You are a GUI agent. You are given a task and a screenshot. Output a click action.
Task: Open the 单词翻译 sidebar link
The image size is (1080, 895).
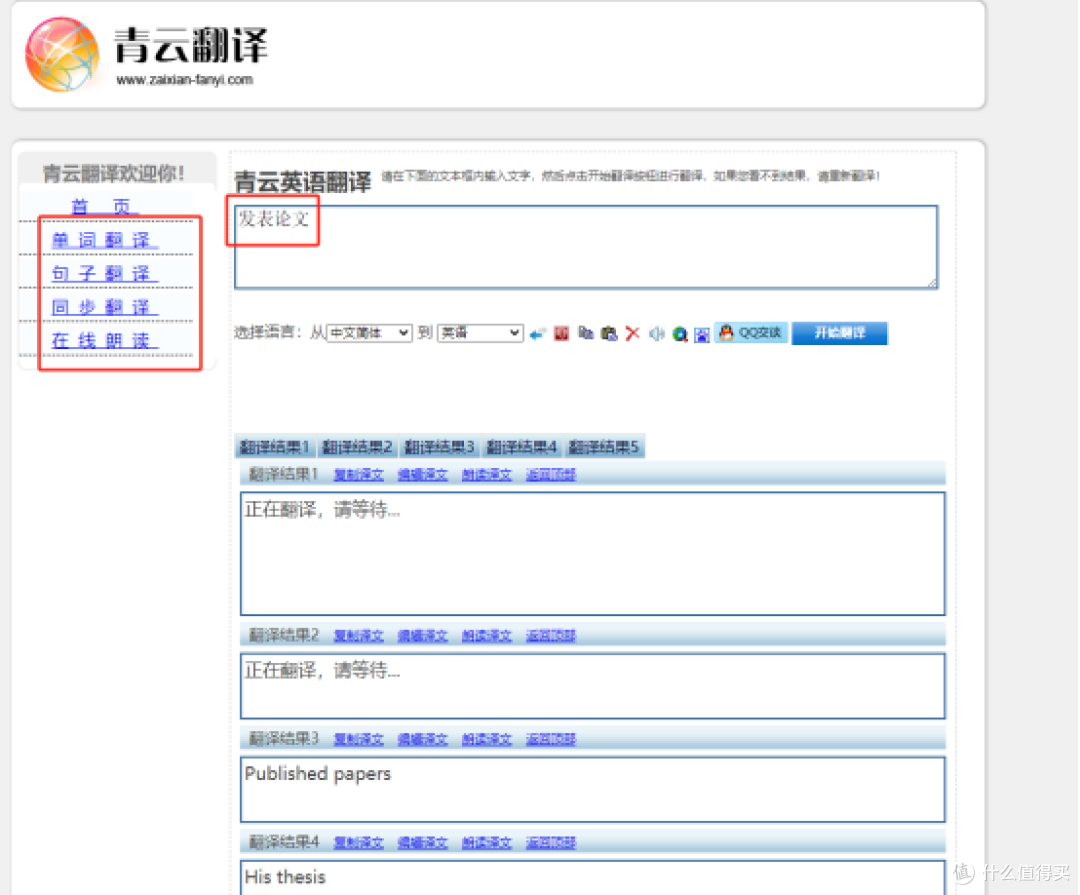click(105, 240)
